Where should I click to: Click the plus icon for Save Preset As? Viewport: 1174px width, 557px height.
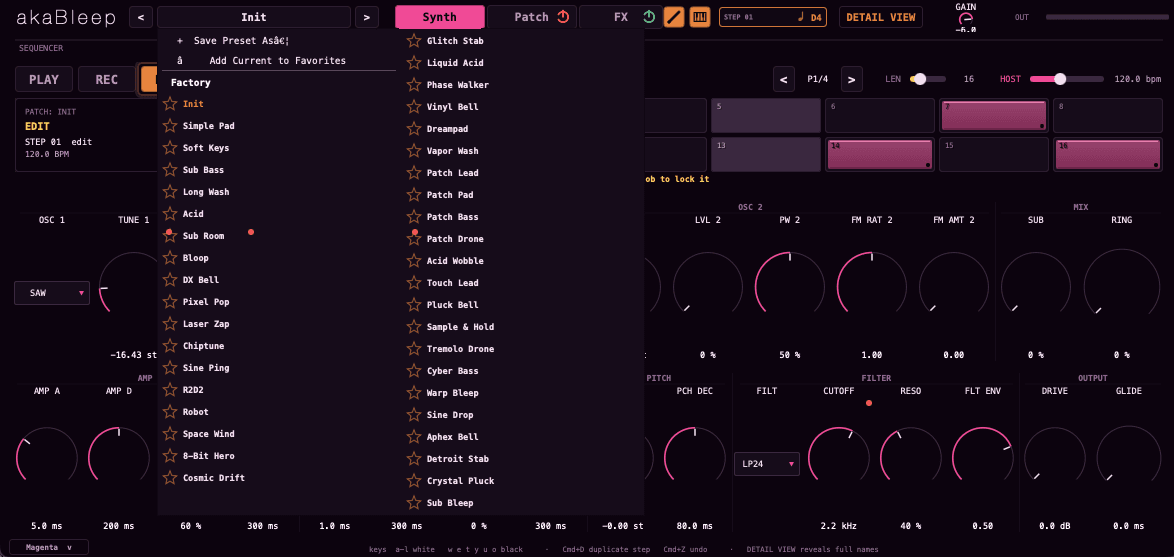[x=180, y=40]
